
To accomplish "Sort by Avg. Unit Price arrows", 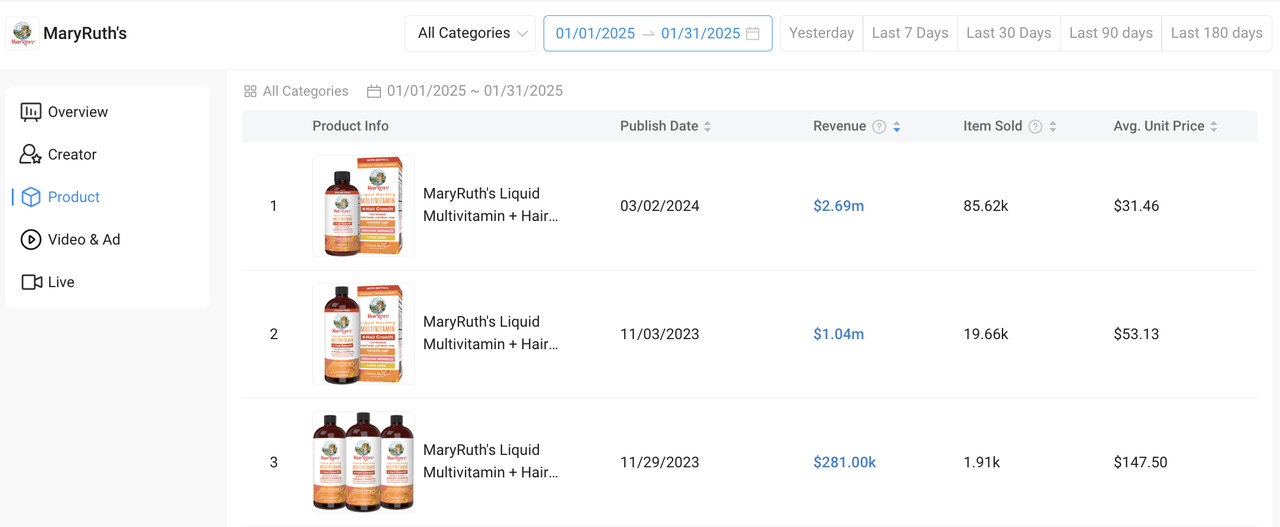I will (x=1214, y=126).
